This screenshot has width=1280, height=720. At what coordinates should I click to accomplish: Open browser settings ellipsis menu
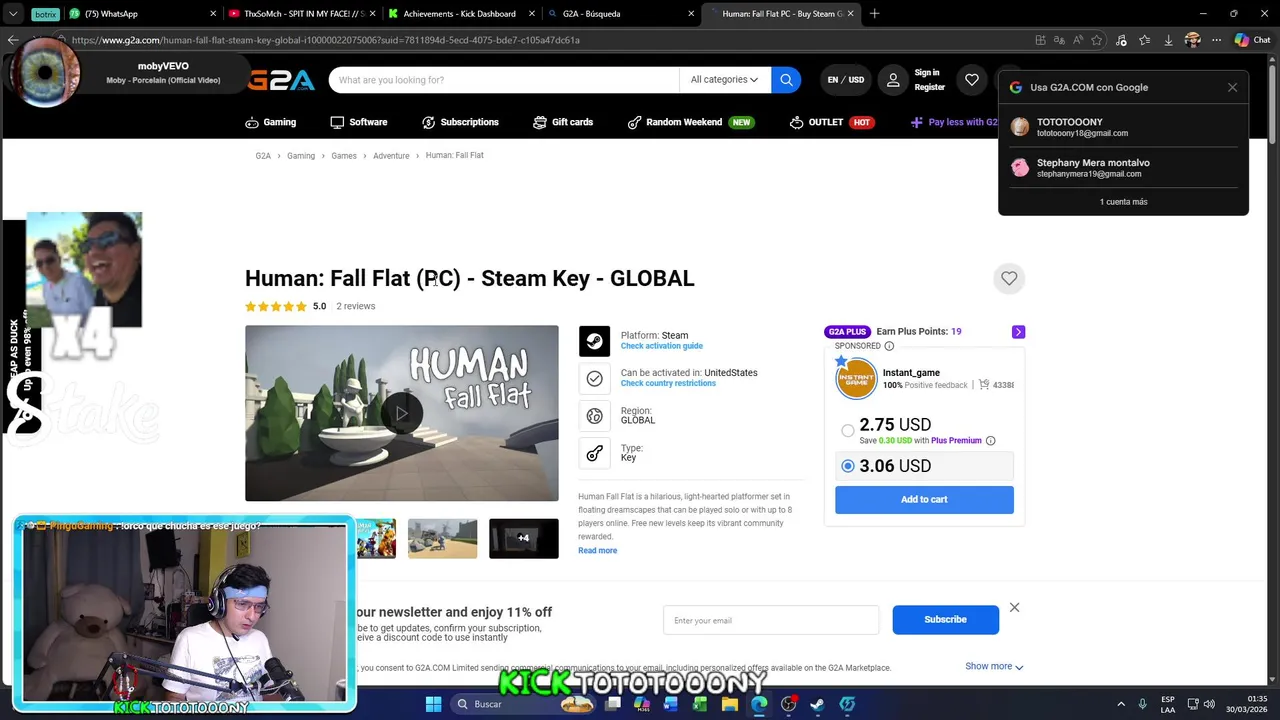click(1216, 40)
